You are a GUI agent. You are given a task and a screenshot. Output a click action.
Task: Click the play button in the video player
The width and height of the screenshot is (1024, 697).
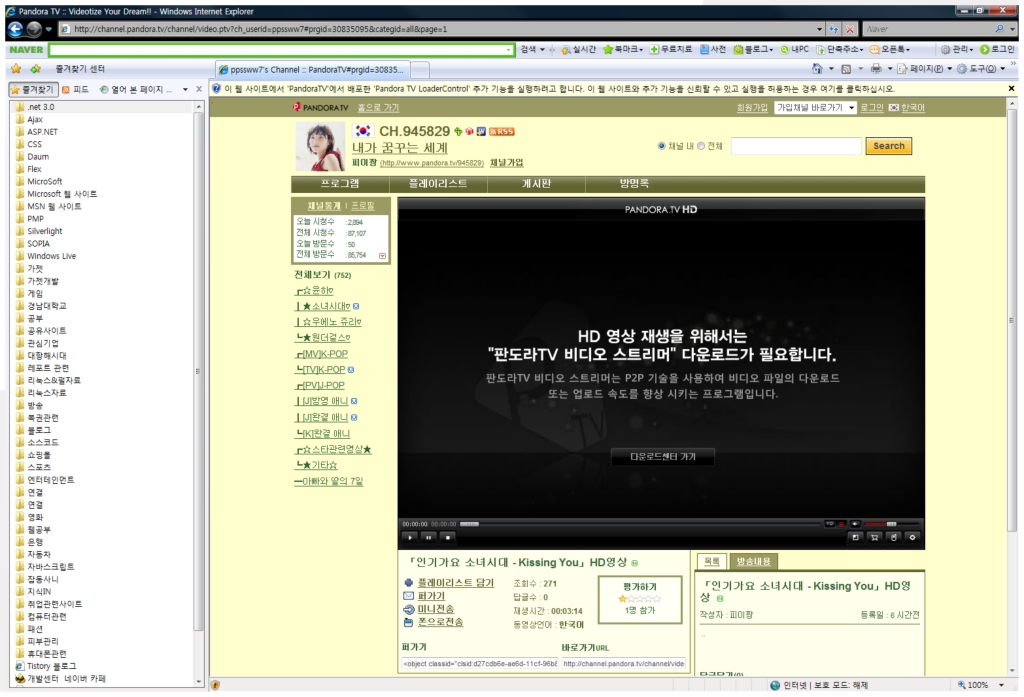pyautogui.click(x=409, y=538)
